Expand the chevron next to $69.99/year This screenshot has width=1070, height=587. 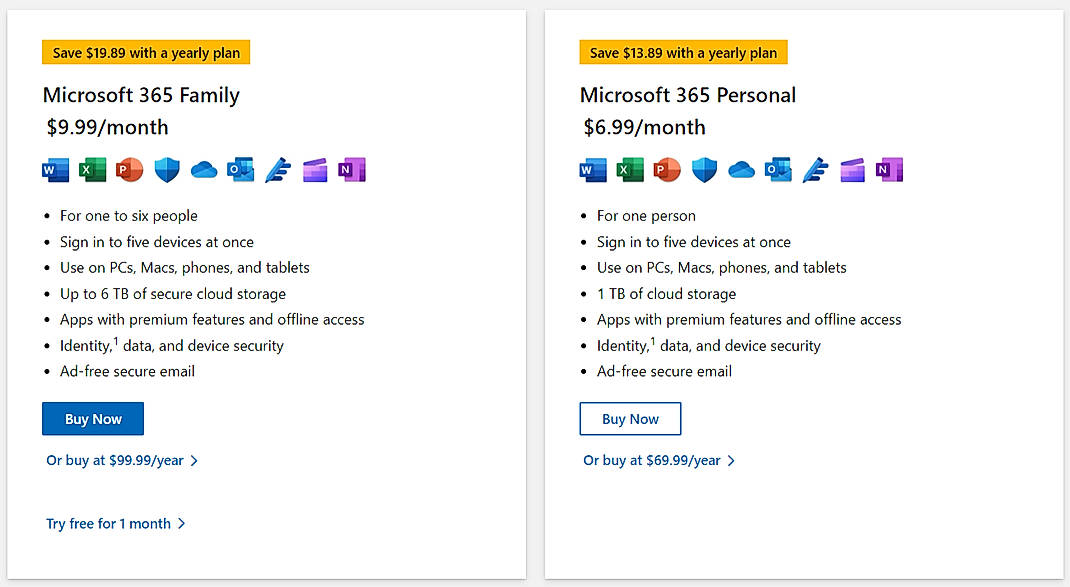point(731,460)
